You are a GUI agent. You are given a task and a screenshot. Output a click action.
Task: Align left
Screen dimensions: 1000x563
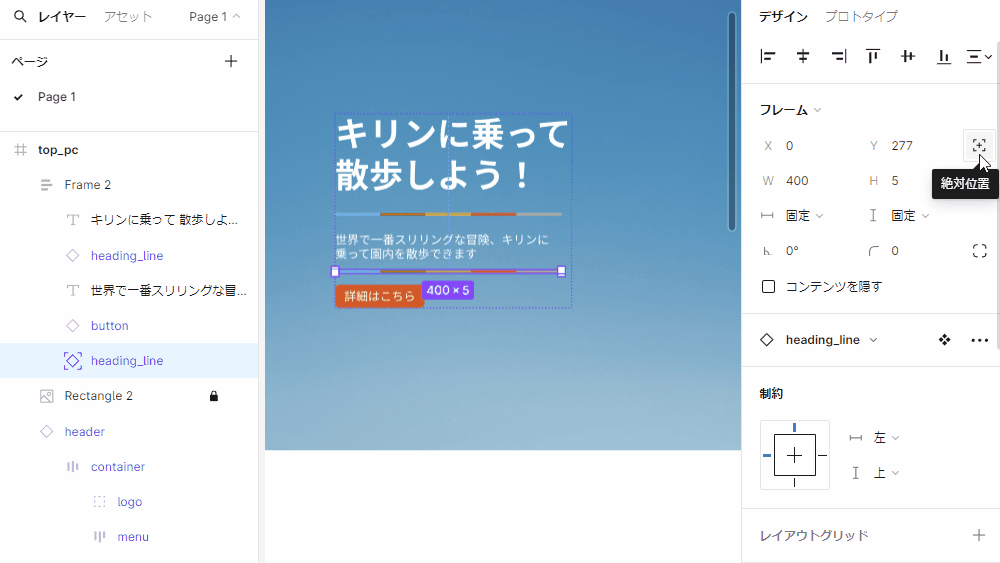click(768, 57)
